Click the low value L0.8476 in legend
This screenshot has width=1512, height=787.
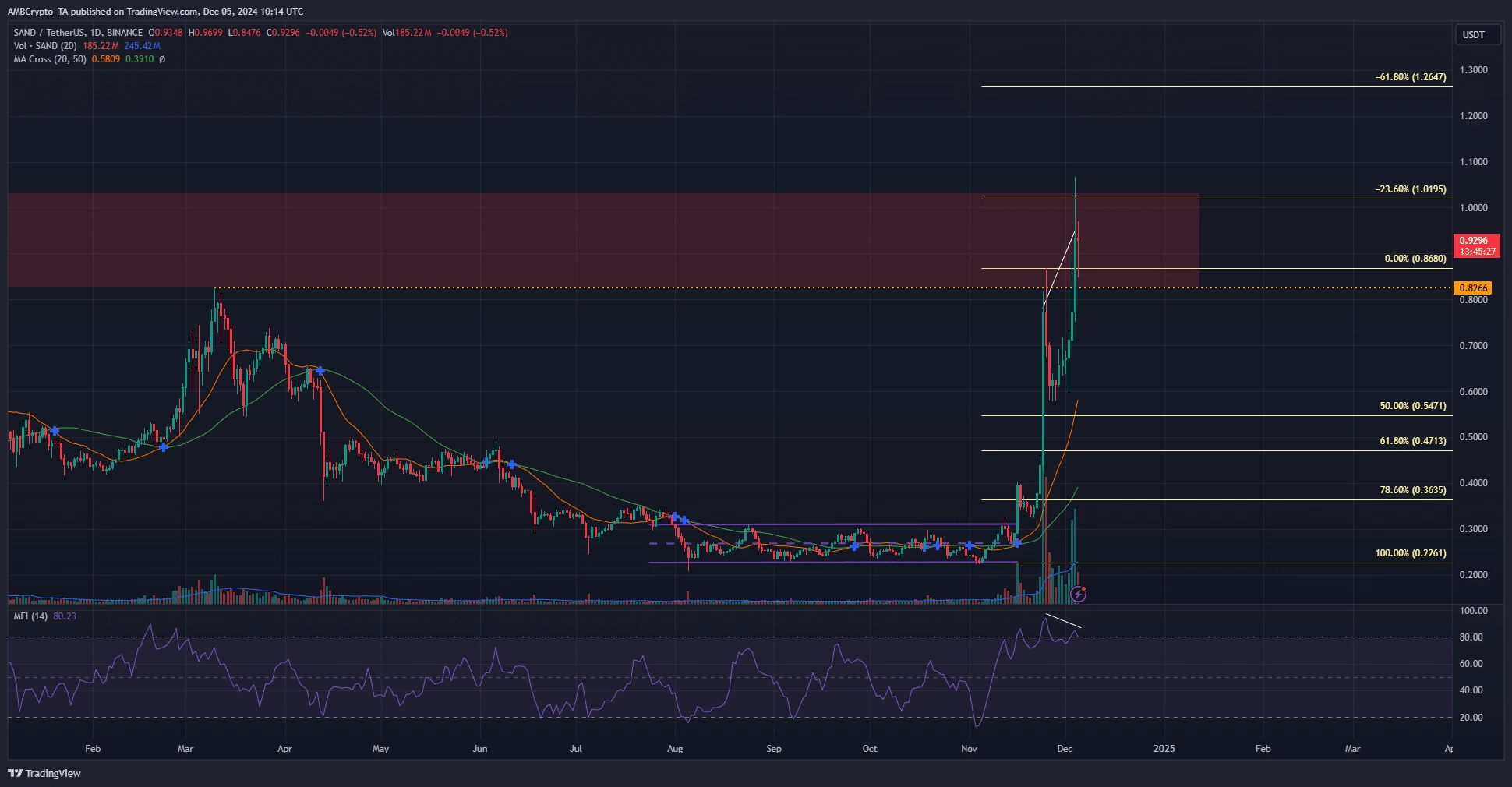click(244, 33)
